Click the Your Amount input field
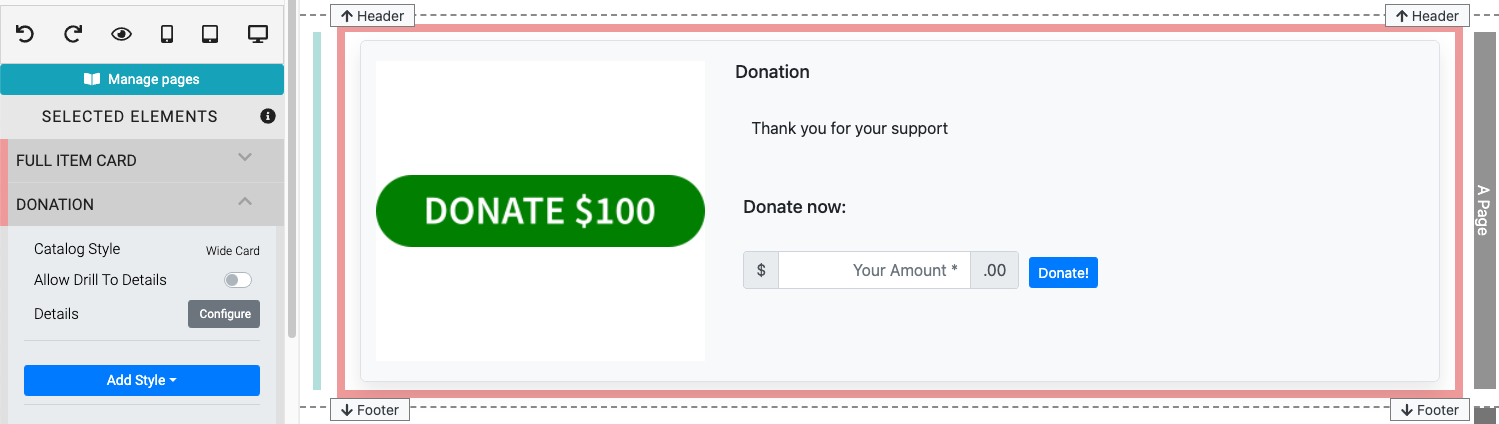The width and height of the screenshot is (1499, 424). (874, 270)
